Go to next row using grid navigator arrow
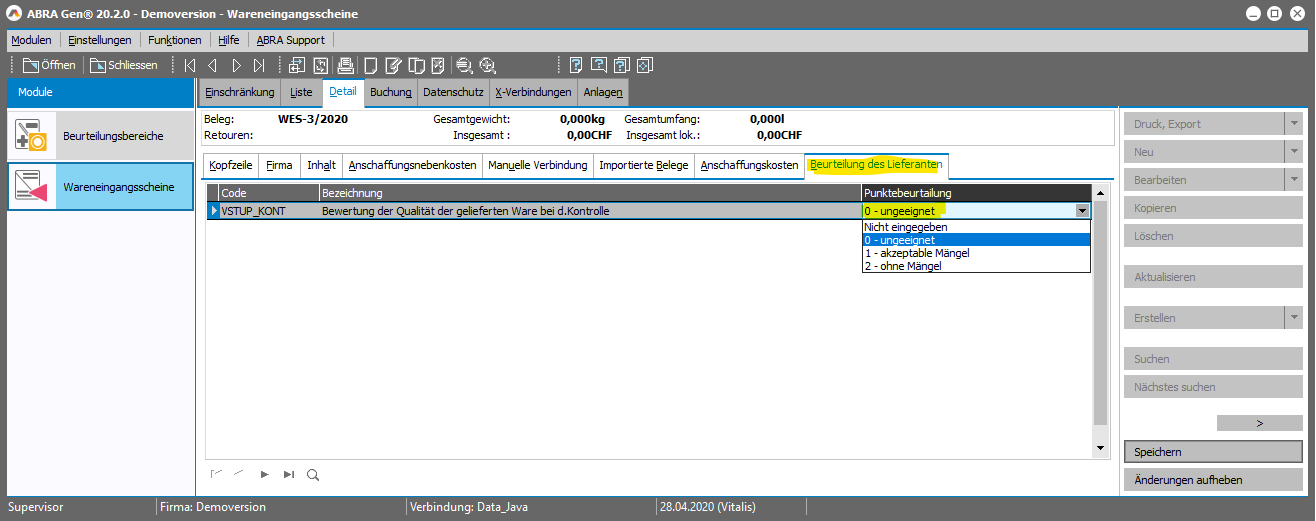This screenshot has height=521, width=1316. [265, 475]
